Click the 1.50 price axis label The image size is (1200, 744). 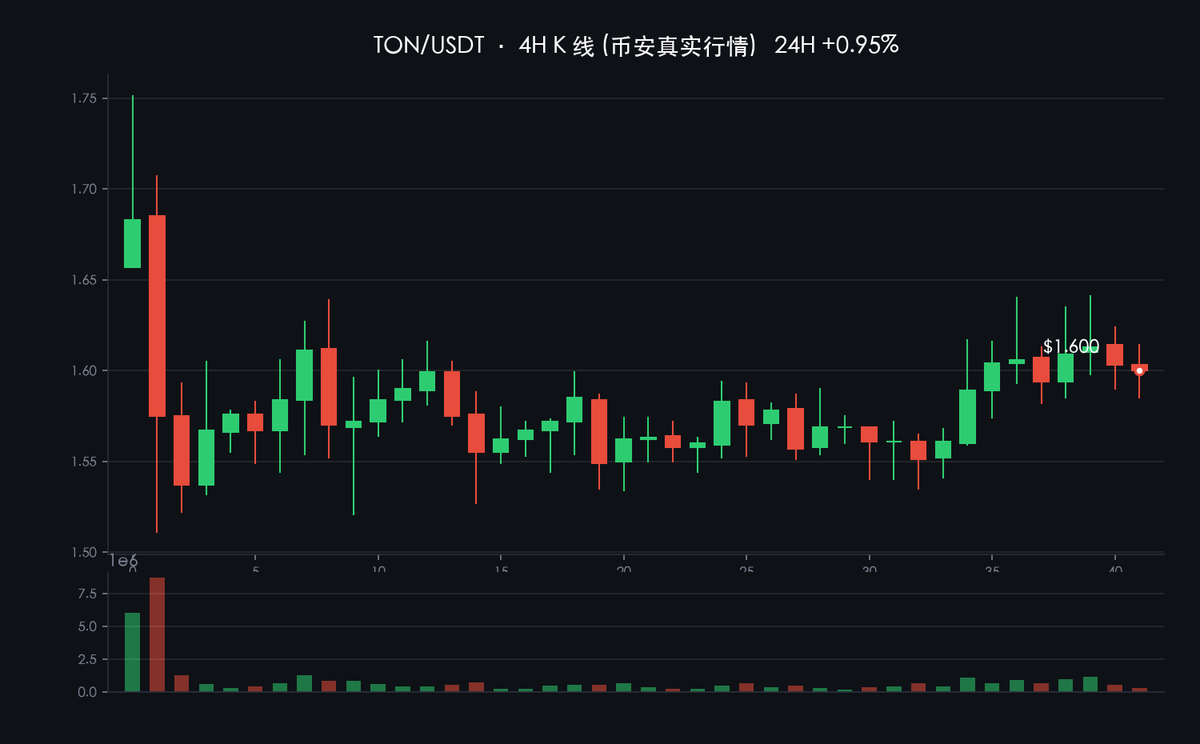[x=84, y=553]
